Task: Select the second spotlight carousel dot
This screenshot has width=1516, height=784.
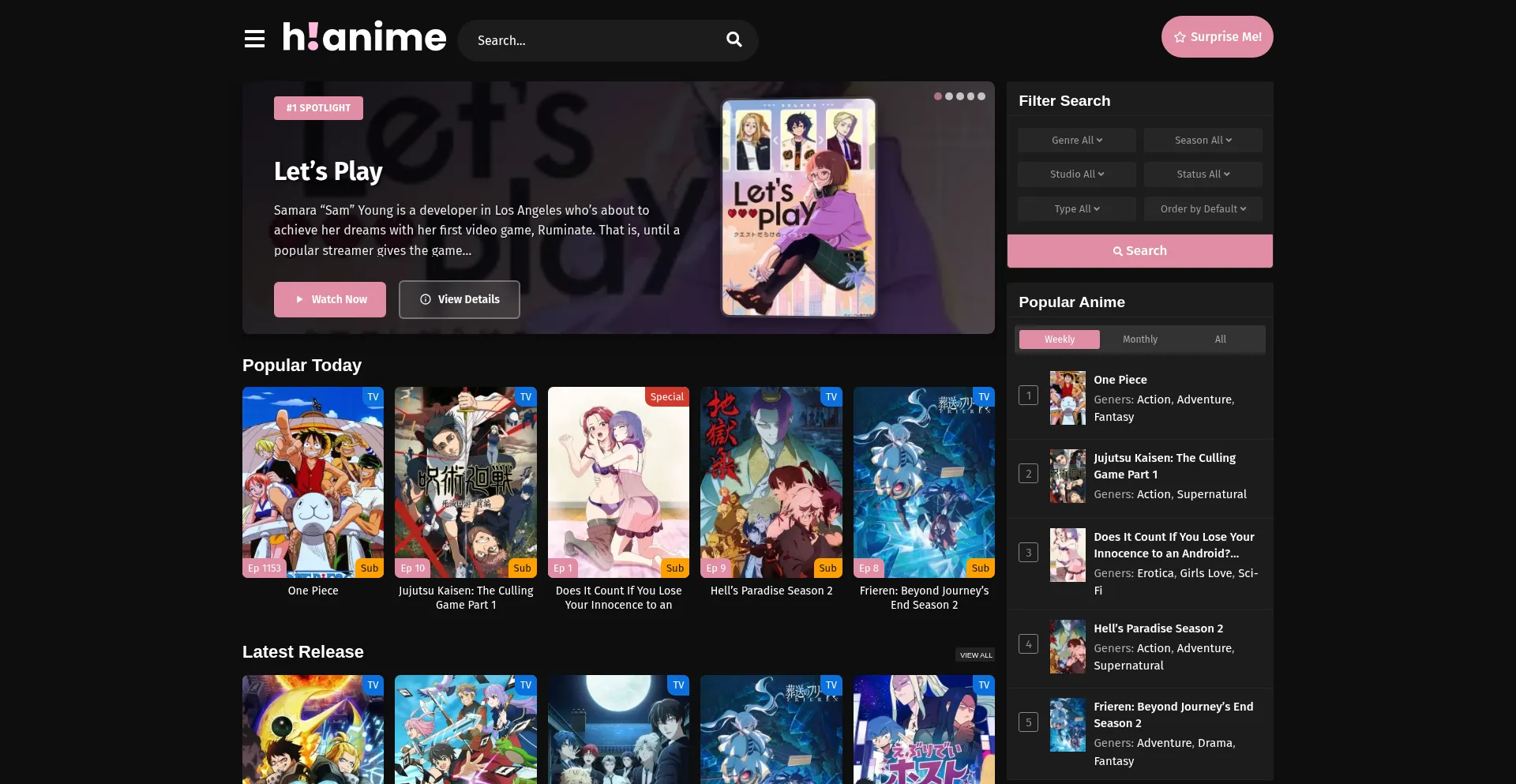Action: 949,96
